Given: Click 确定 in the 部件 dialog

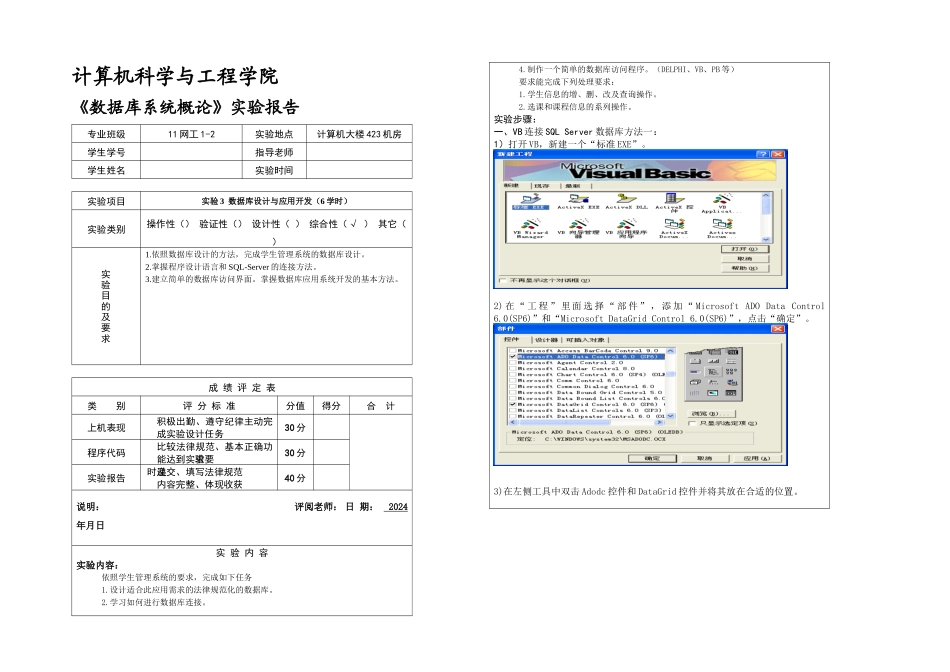Looking at the screenshot, I should tap(653, 459).
